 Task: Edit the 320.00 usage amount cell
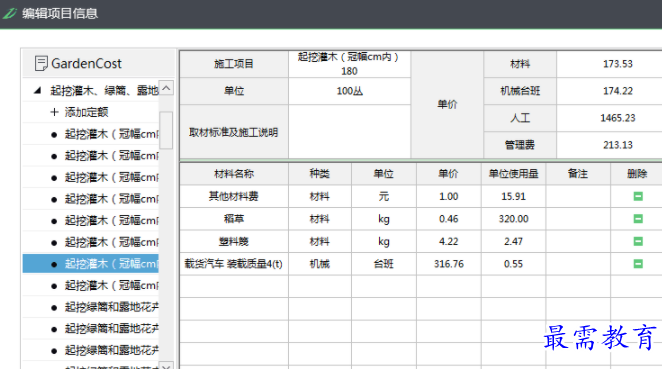point(513,219)
